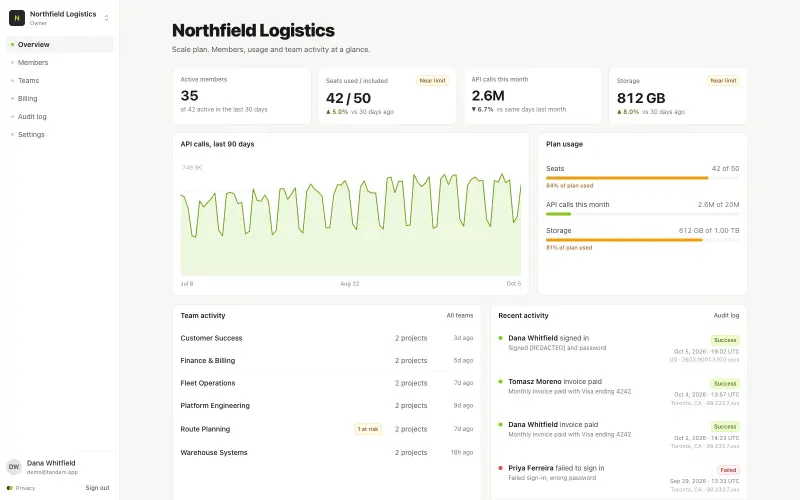The width and height of the screenshot is (800, 500).
Task: Open the Audit log sidebar item
Action: pos(60,116)
